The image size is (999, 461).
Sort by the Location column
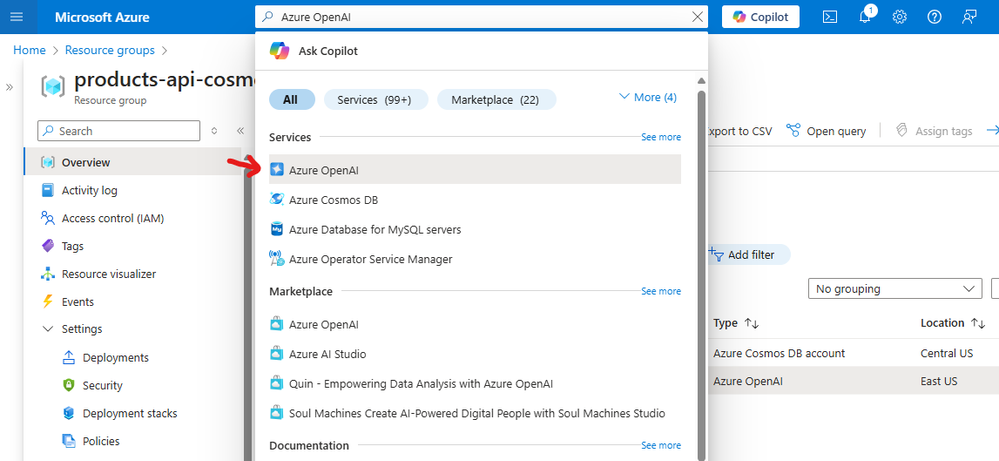pyautogui.click(x=953, y=323)
